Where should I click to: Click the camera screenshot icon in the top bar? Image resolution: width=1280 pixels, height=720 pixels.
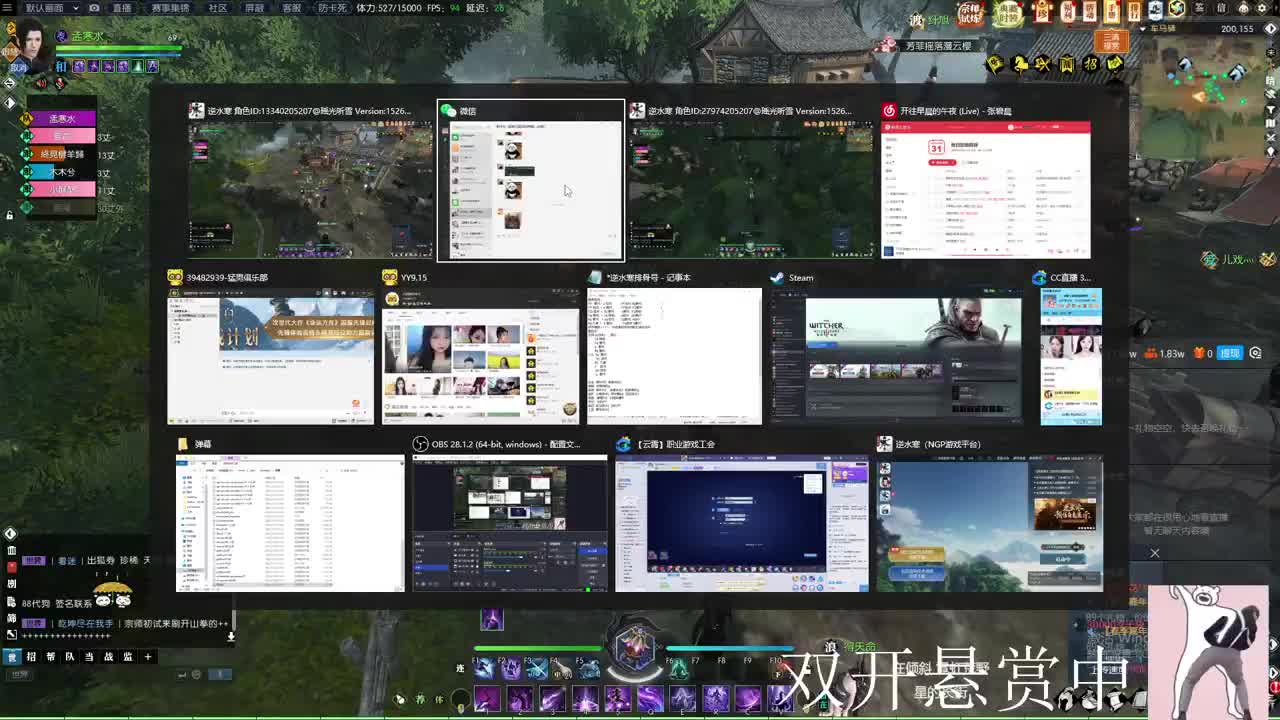coord(94,7)
